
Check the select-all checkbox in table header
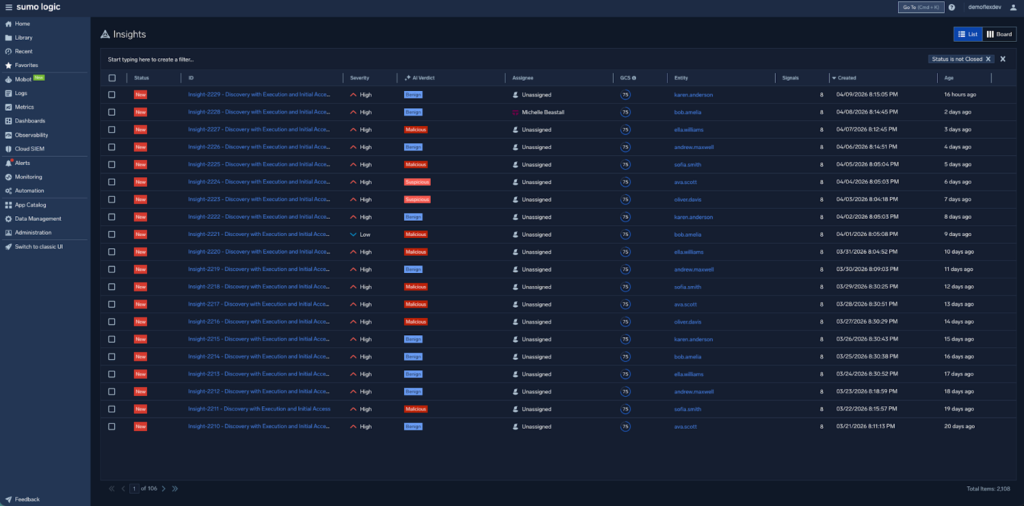pos(112,77)
